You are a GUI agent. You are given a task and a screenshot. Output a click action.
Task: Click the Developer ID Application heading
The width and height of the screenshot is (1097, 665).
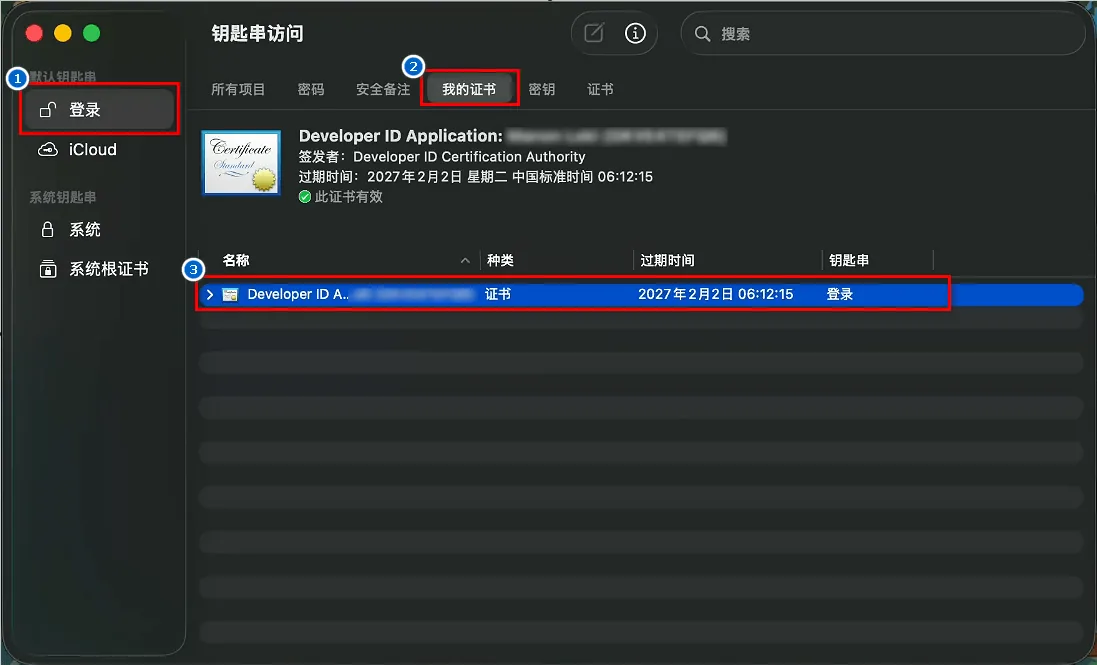point(401,136)
